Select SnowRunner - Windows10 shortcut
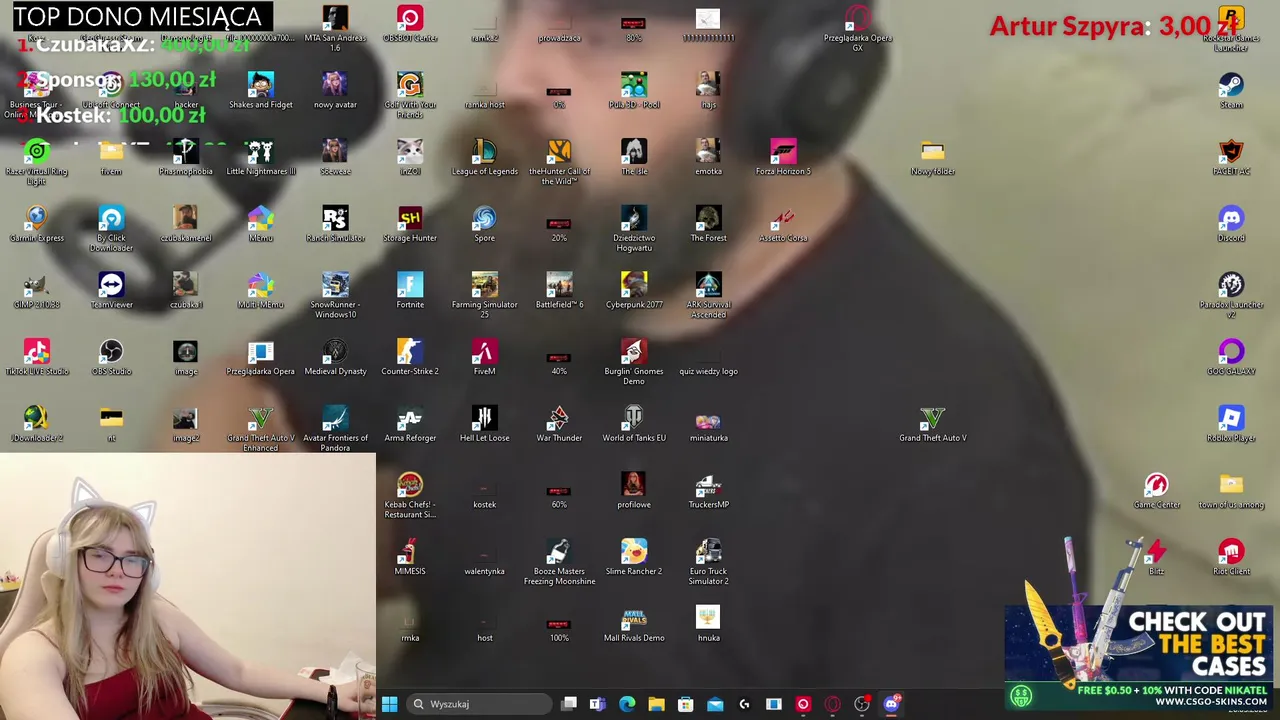 (x=335, y=296)
